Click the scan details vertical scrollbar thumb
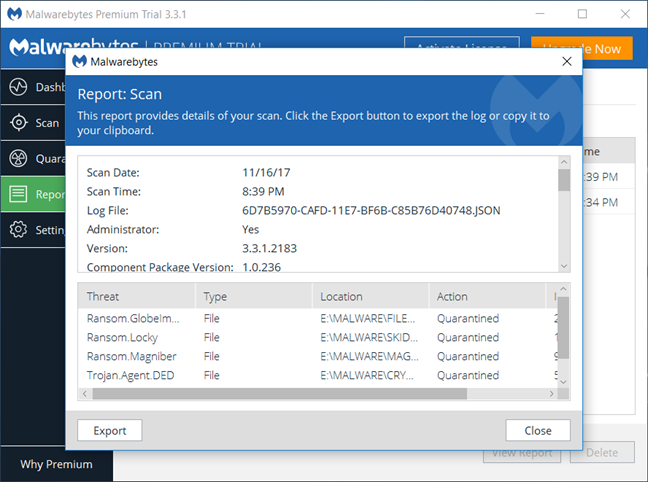The height and width of the screenshot is (482, 648). point(564,180)
